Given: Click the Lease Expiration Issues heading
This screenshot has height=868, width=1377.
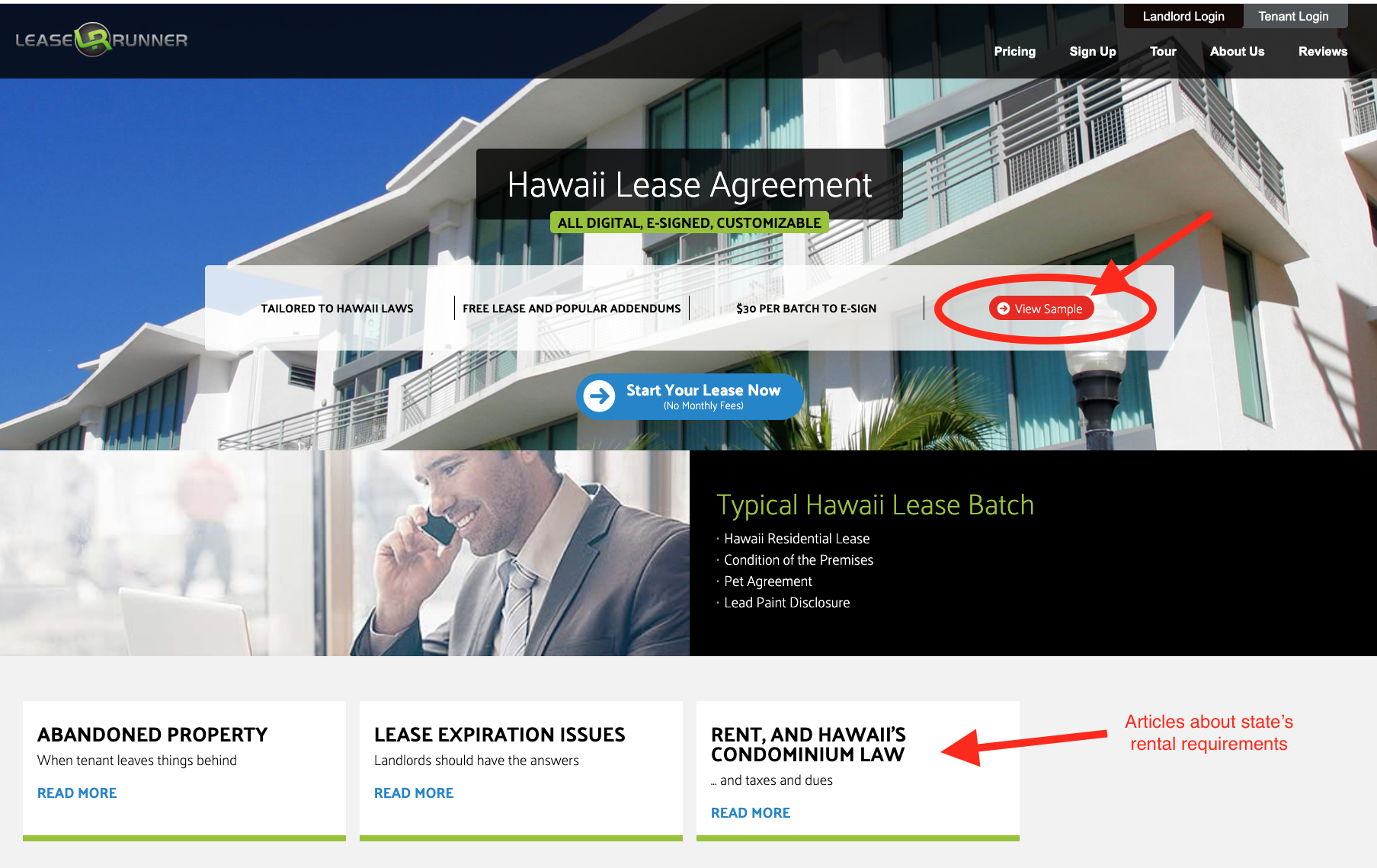Looking at the screenshot, I should (500, 735).
